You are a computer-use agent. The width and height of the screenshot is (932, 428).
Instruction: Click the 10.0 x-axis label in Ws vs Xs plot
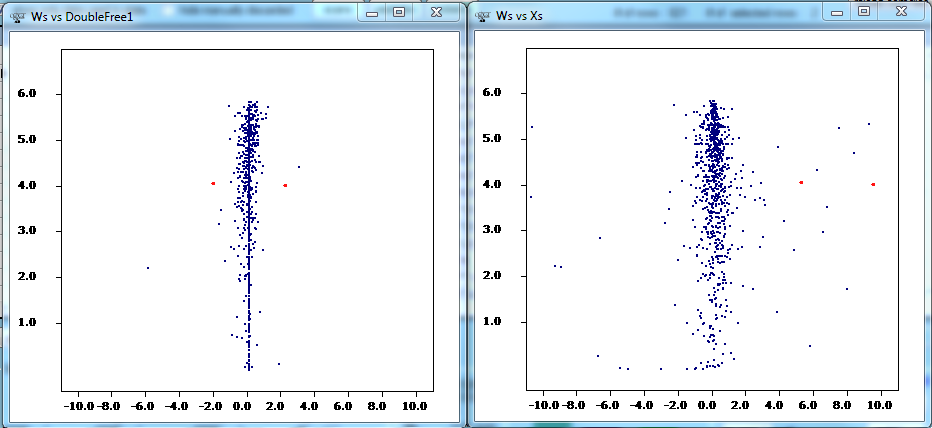click(880, 406)
